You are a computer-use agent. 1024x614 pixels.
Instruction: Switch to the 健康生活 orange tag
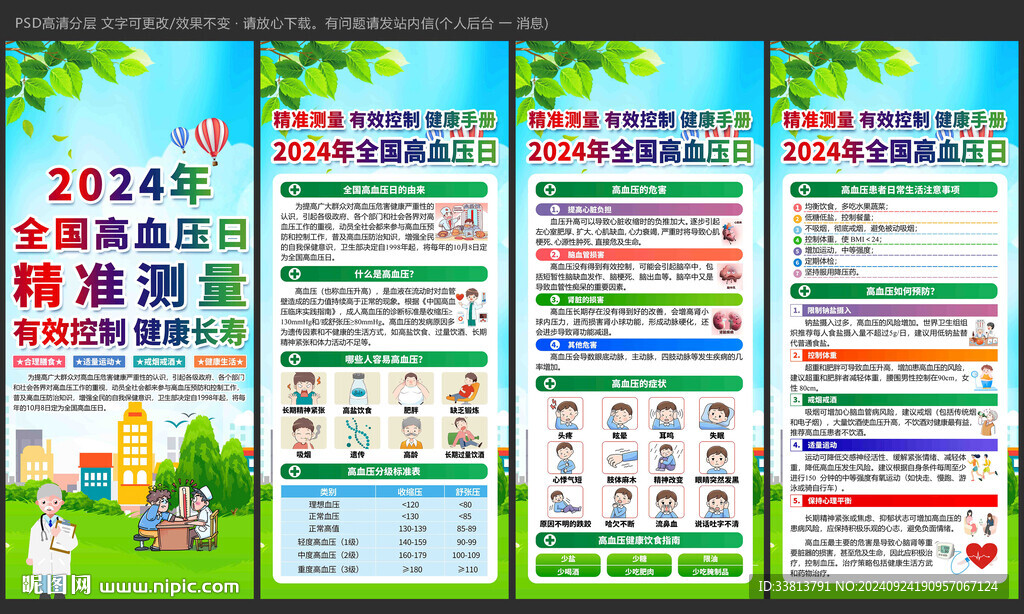(212, 361)
